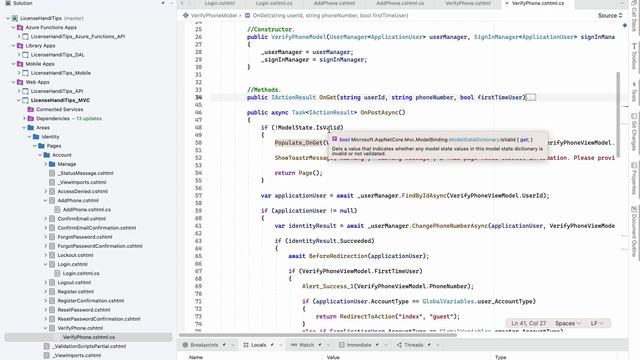Click the Azure Functions Apps folder icon
The height and width of the screenshot is (360, 640).
20,27
